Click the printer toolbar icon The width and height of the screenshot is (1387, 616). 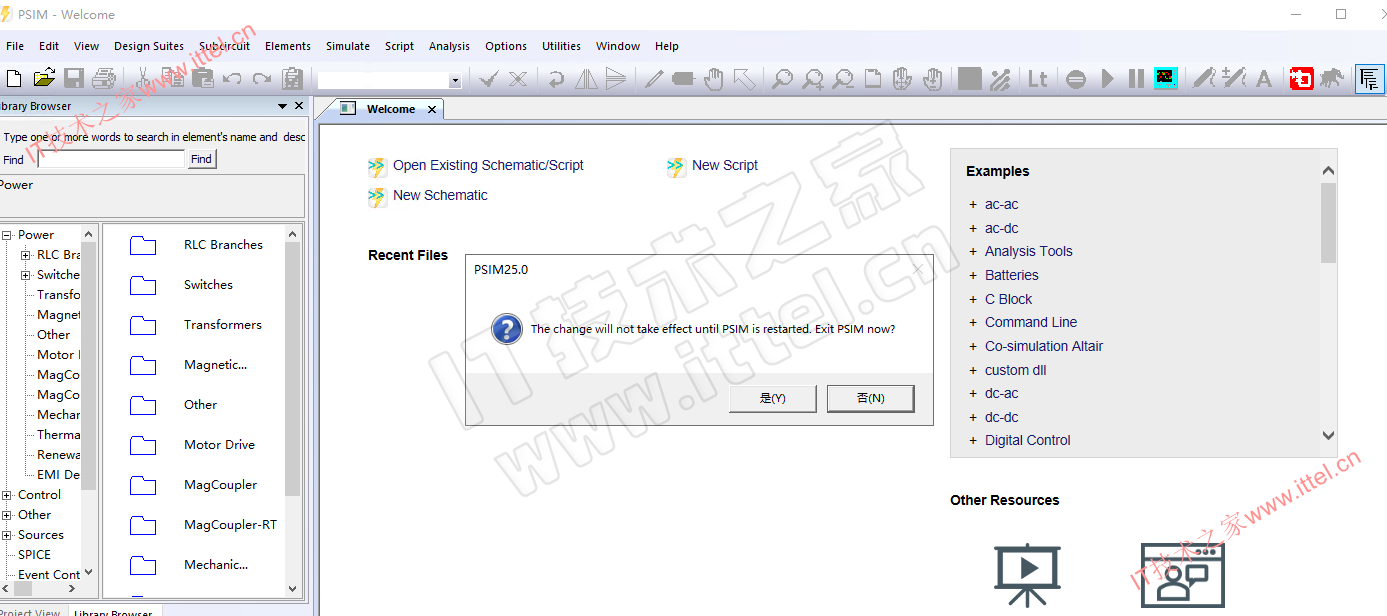(104, 78)
